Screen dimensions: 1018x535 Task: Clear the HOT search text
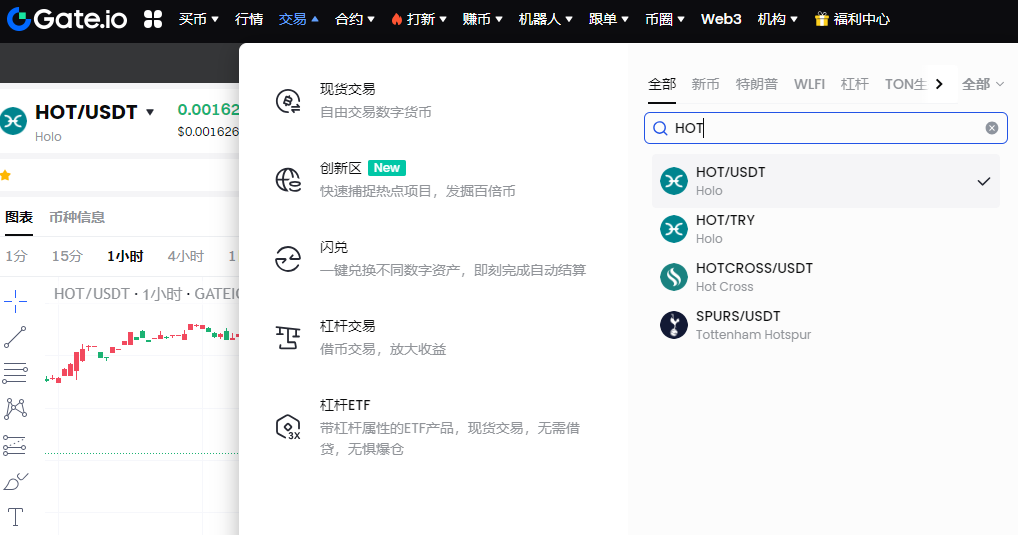[x=991, y=128]
